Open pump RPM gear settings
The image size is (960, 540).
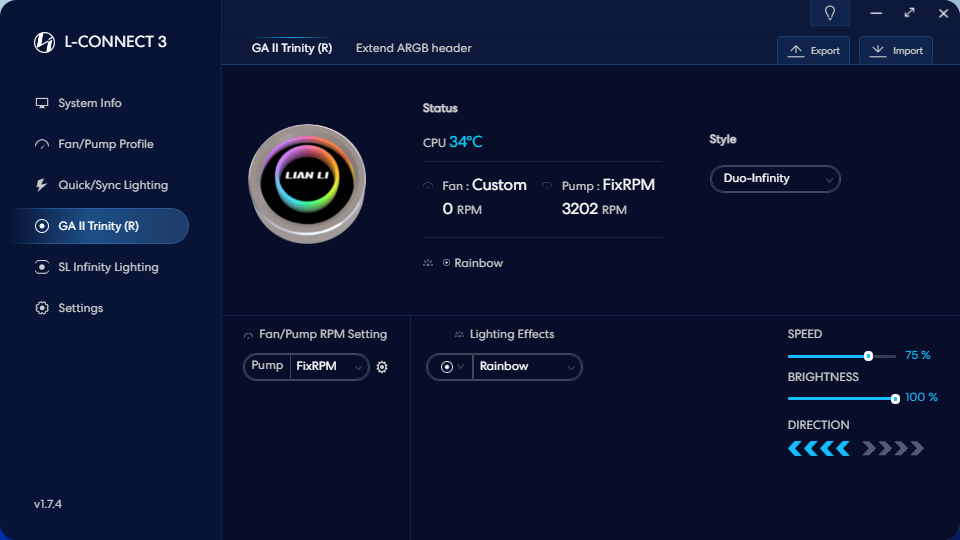(382, 367)
